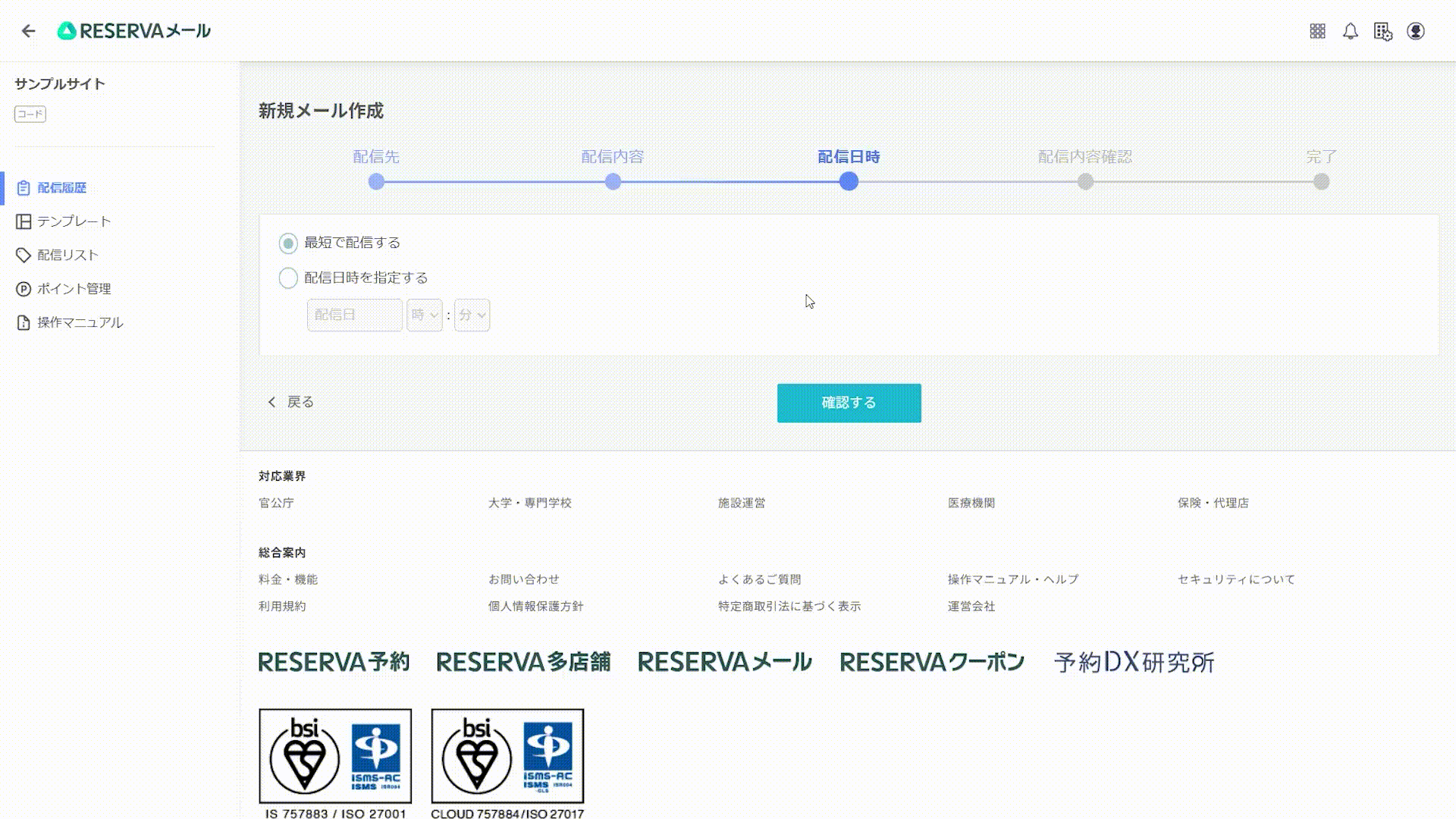Open 特定商取引法に基づく表示 footer link

click(x=789, y=607)
